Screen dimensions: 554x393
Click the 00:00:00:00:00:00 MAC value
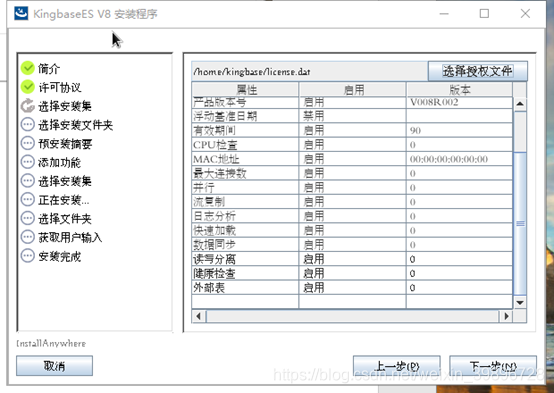pos(449,159)
